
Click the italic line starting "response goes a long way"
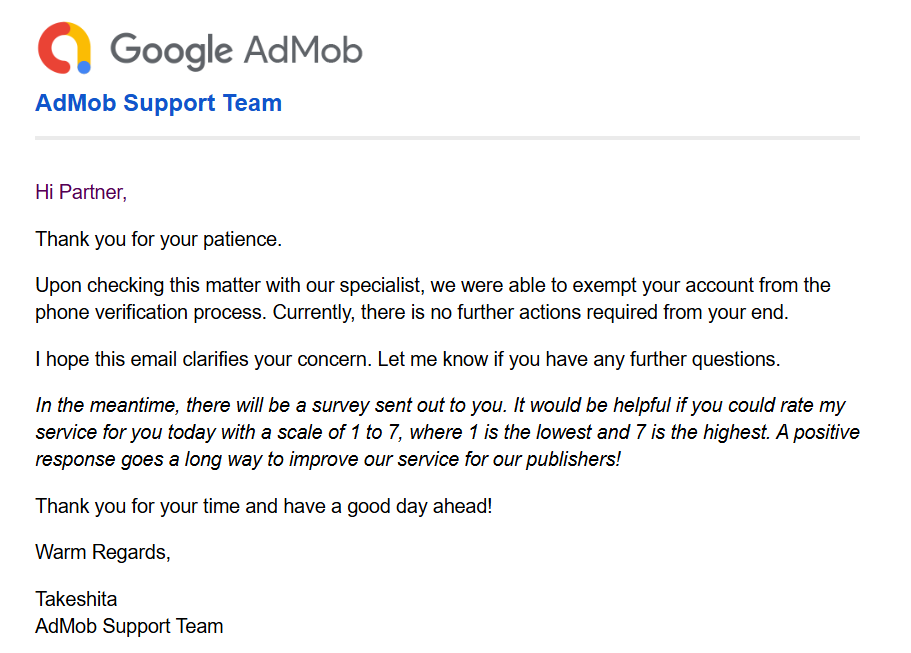pos(328,459)
